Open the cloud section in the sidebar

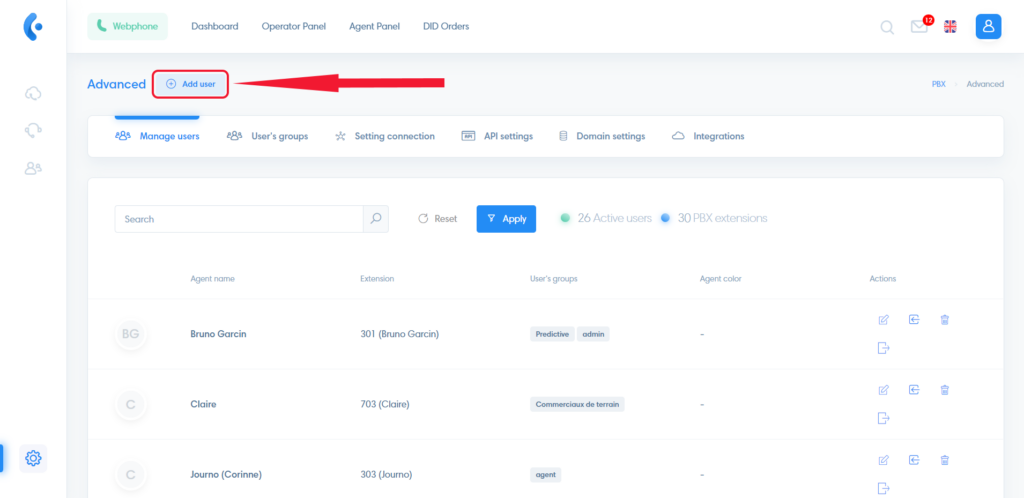[x=33, y=94]
